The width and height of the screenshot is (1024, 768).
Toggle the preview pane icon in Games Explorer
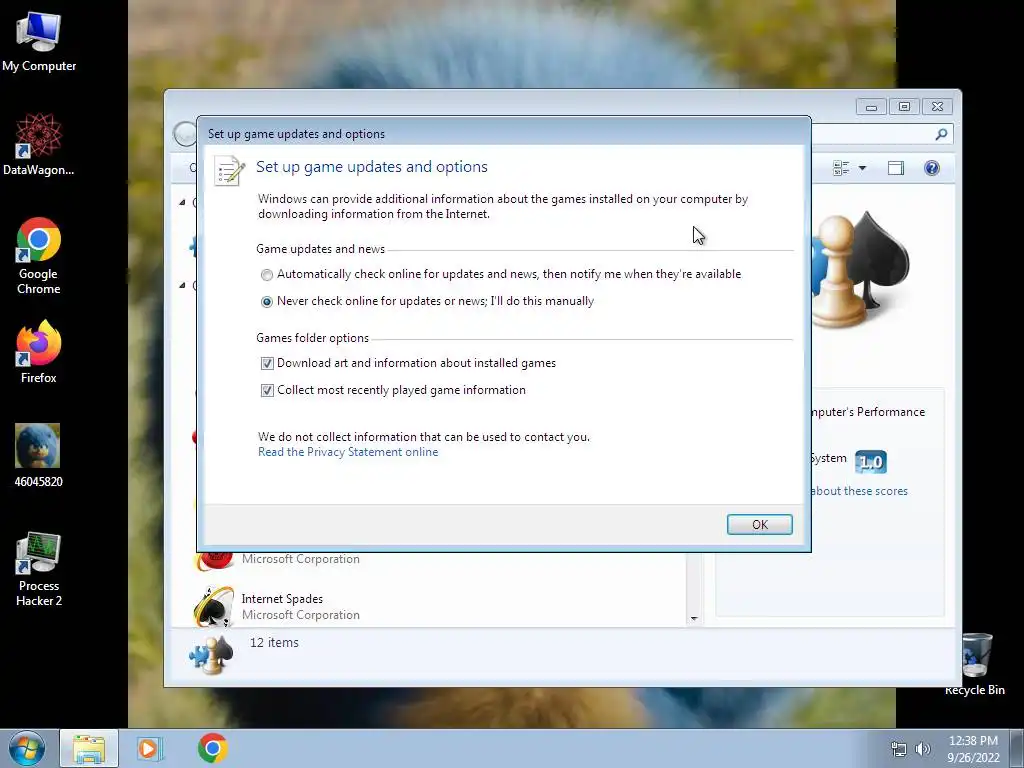pyautogui.click(x=896, y=168)
